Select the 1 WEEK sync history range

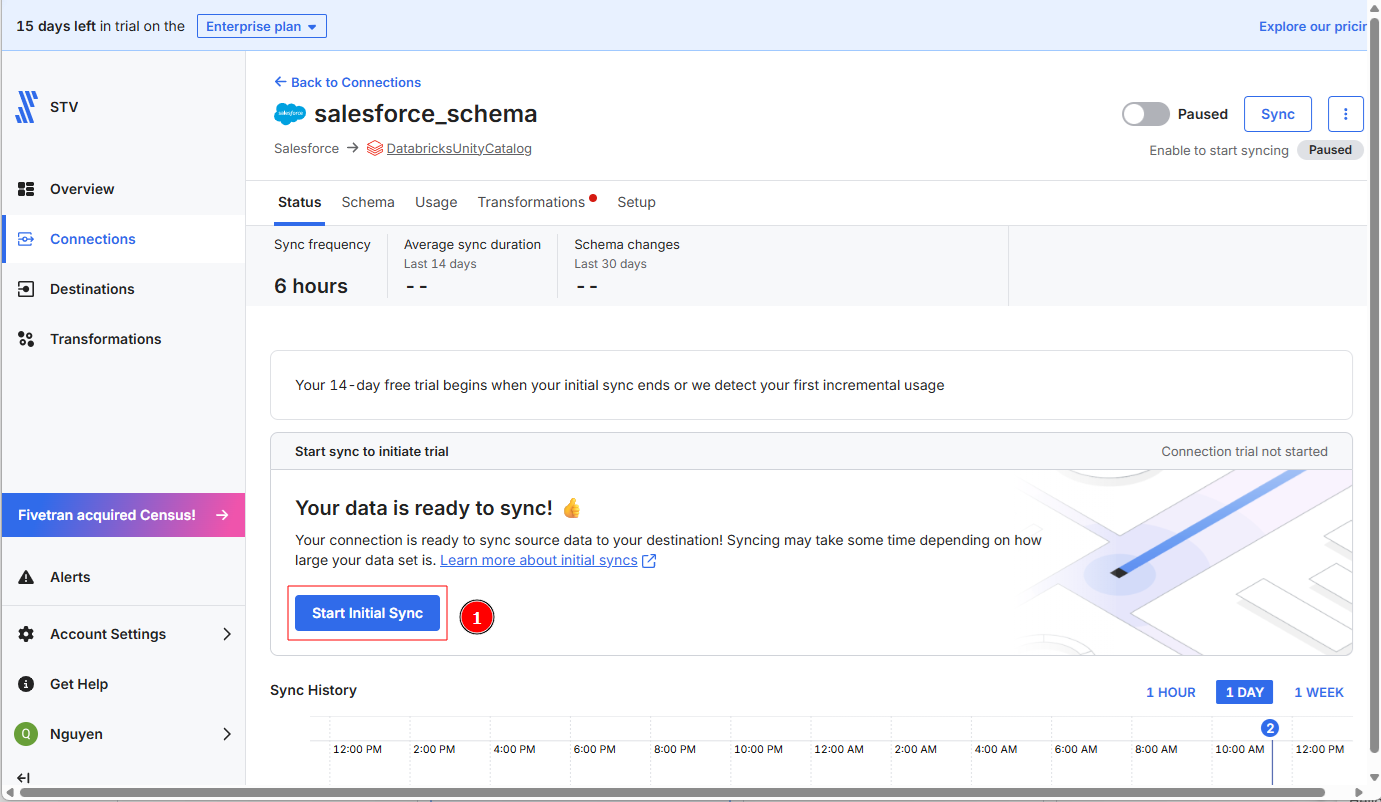(x=1318, y=692)
